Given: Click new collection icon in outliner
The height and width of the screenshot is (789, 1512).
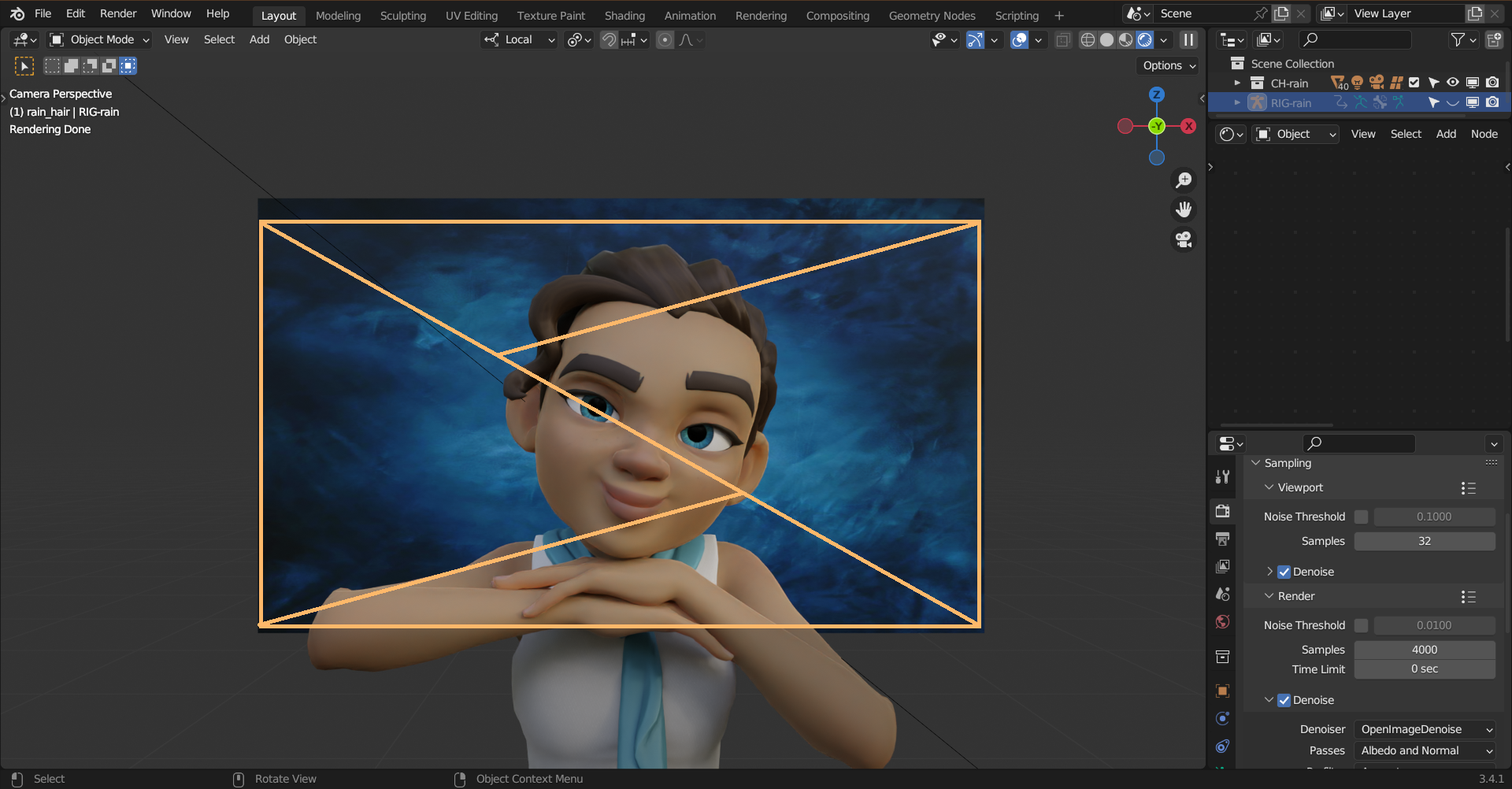Looking at the screenshot, I should click(1494, 40).
